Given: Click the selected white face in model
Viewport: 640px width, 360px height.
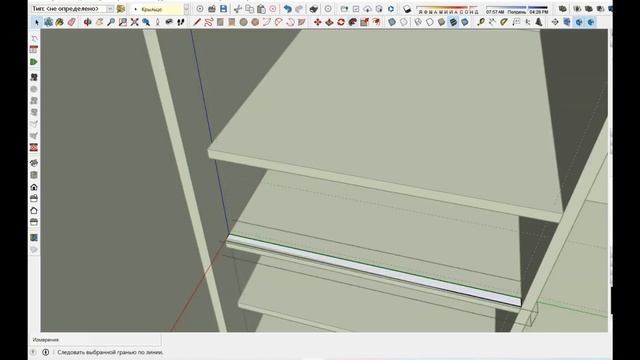Looking at the screenshot, I should click(373, 270).
